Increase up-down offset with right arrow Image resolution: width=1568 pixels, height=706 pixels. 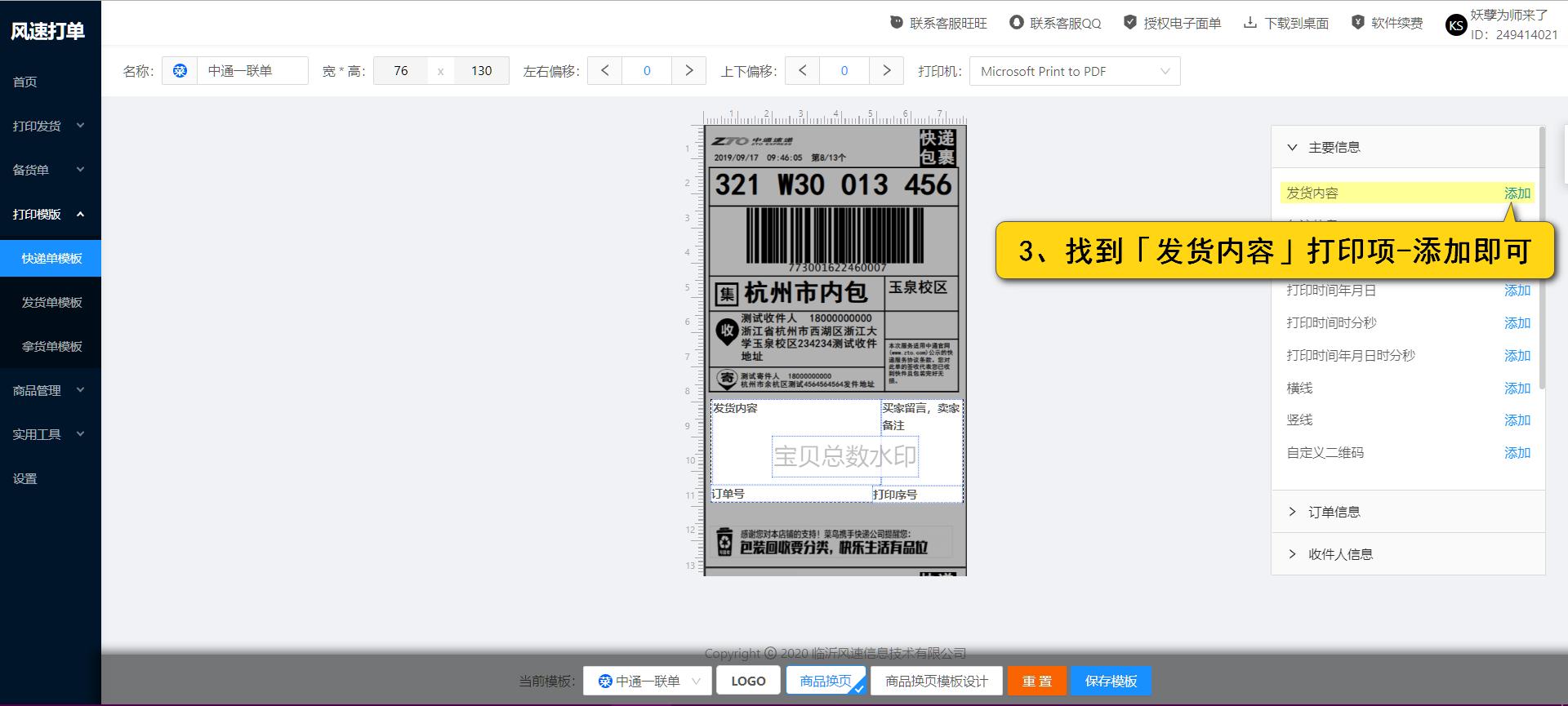886,71
